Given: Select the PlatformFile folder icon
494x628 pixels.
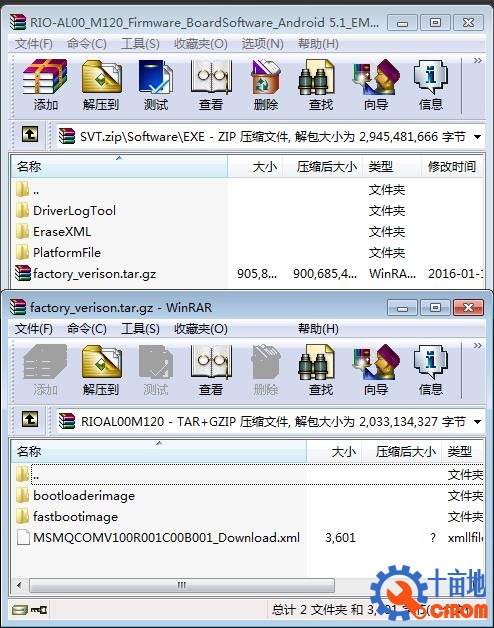Looking at the screenshot, I should point(22,252).
